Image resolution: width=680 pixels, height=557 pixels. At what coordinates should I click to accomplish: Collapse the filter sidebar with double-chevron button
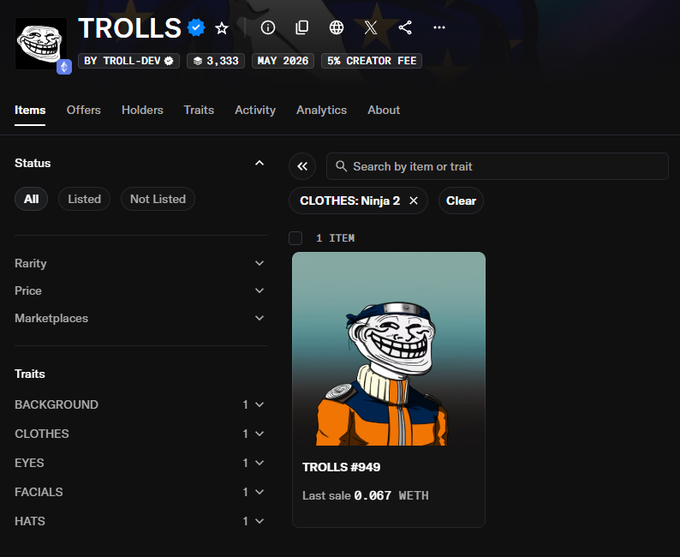302,166
